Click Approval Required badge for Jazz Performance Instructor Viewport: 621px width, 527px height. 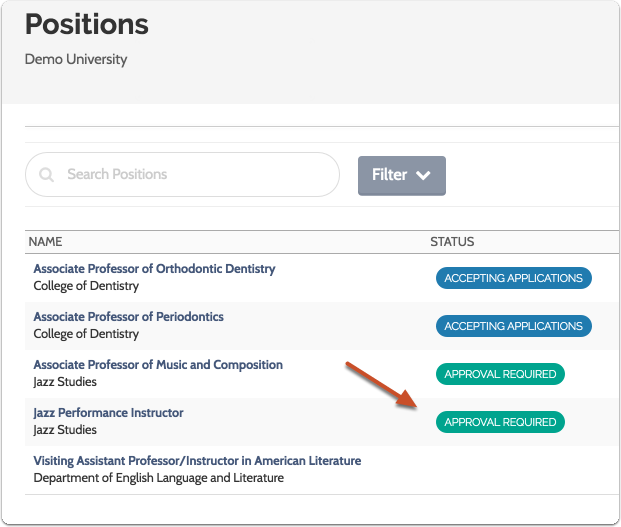click(x=500, y=422)
